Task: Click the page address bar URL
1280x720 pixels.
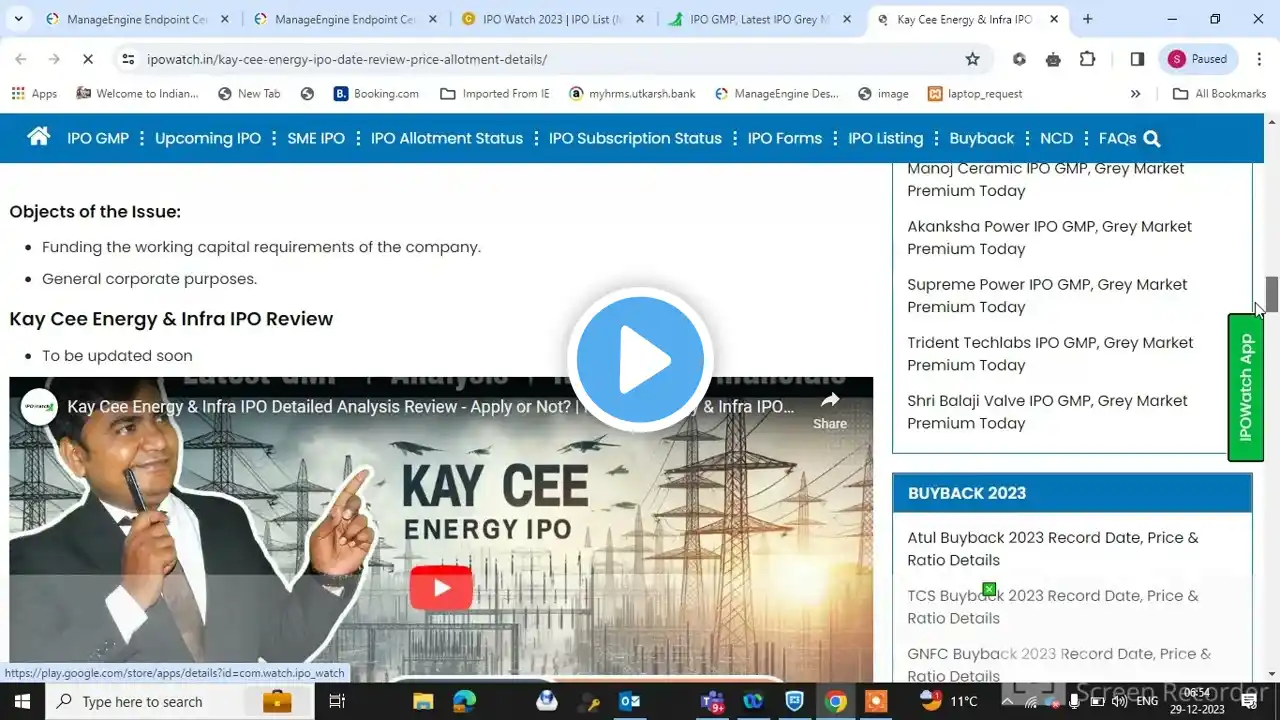Action: click(347, 59)
